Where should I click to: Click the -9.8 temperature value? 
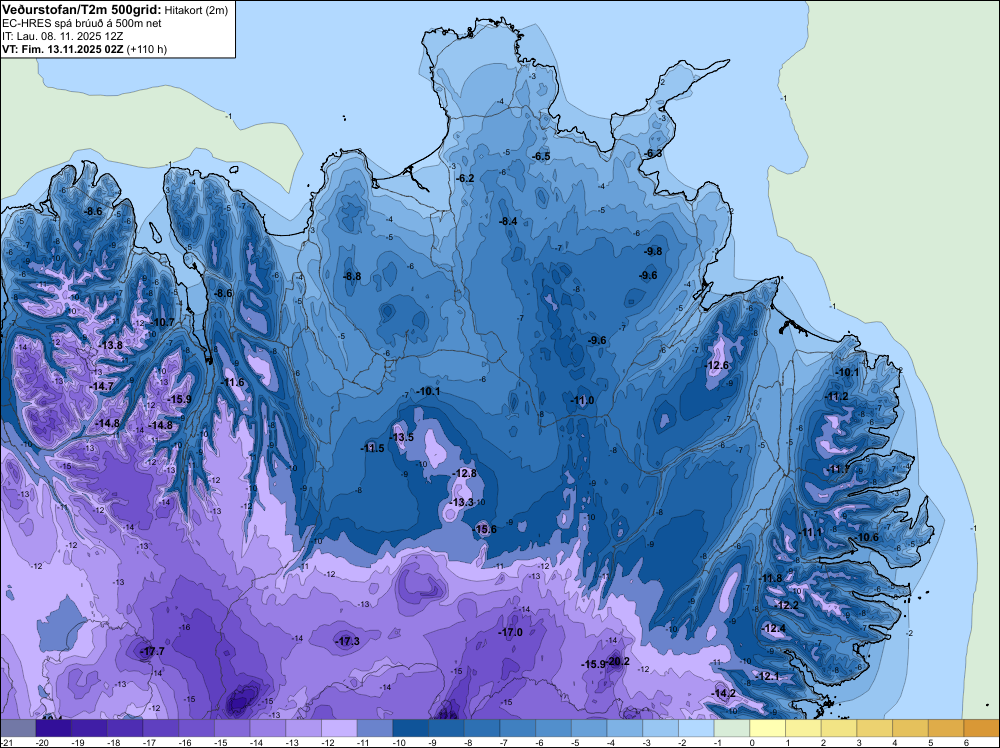pyautogui.click(x=653, y=251)
